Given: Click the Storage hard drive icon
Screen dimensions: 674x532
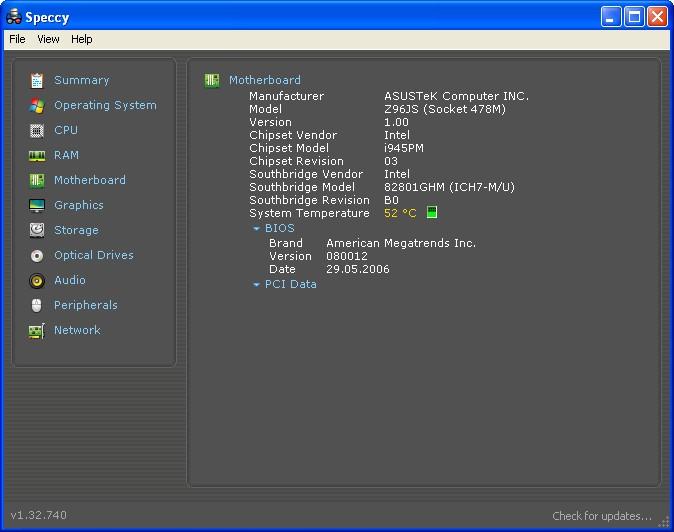Looking at the screenshot, I should [x=37, y=230].
